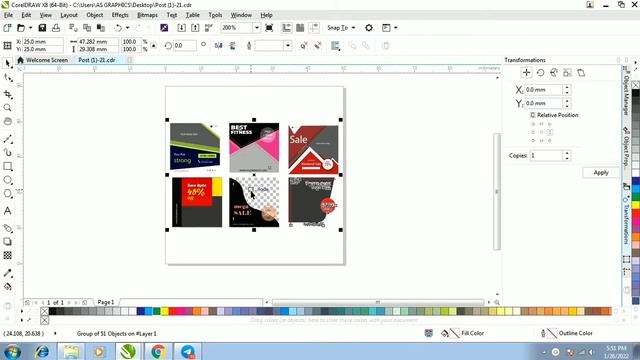Toggle Show grid button

[300, 28]
